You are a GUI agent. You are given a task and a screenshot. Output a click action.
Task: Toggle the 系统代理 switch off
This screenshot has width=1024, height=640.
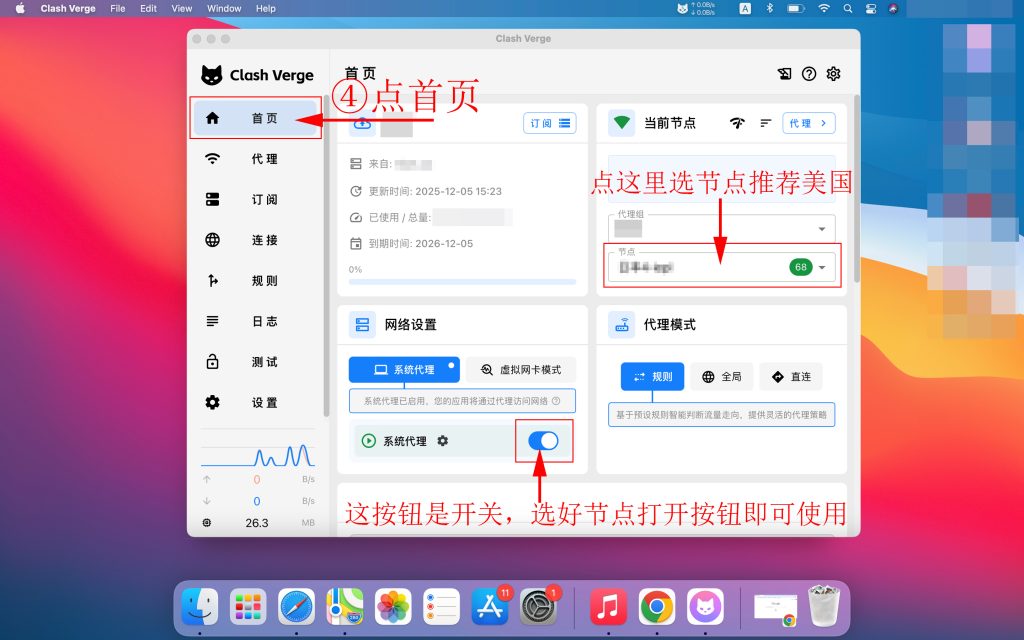click(543, 441)
